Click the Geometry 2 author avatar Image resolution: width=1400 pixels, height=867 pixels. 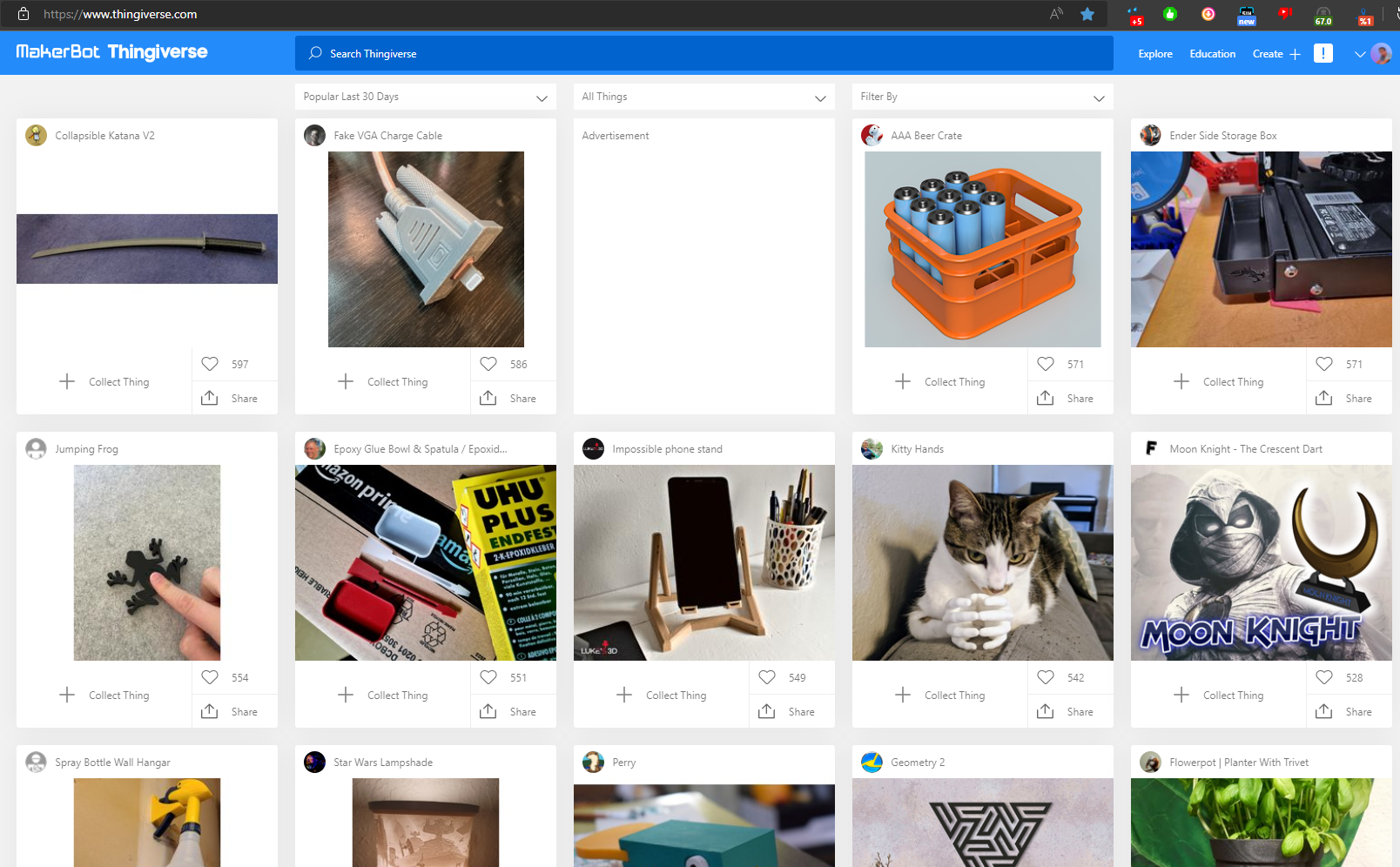pos(872,762)
